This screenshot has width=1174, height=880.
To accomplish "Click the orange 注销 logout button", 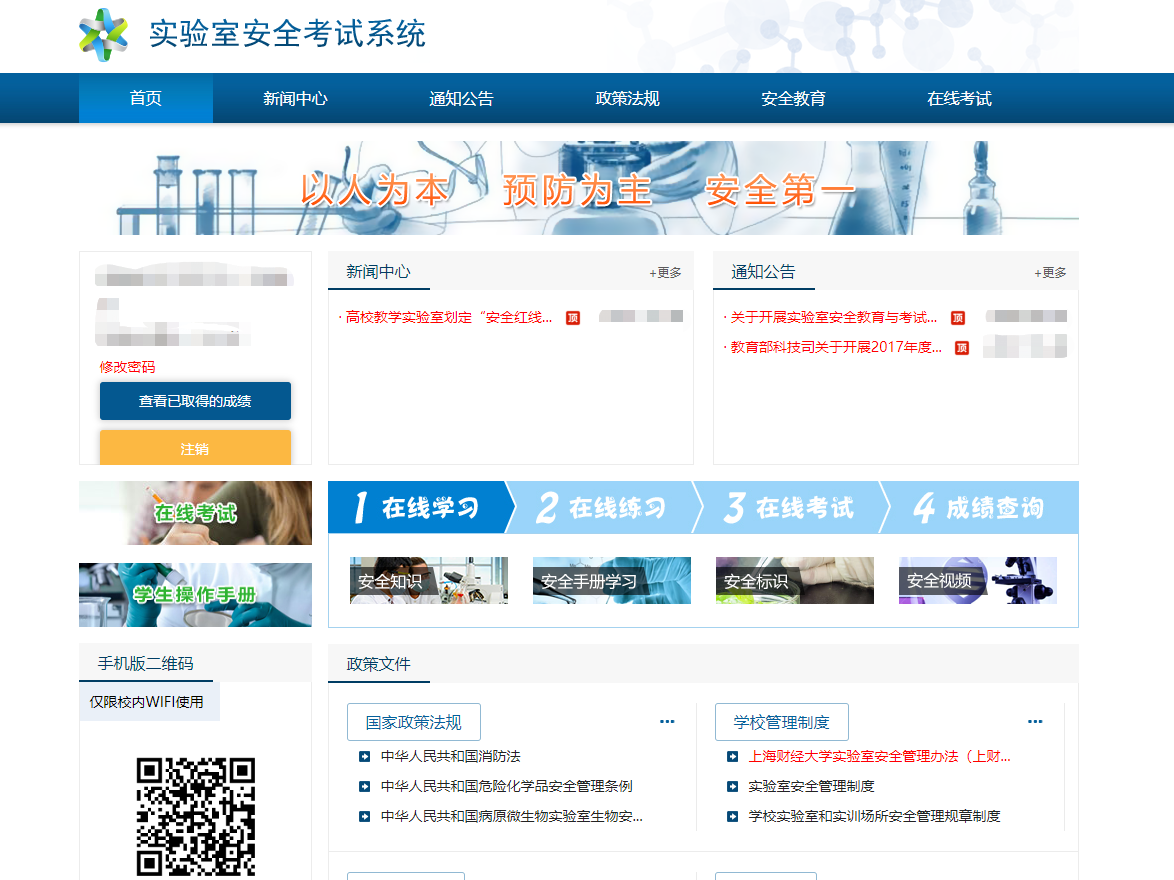I will [195, 449].
